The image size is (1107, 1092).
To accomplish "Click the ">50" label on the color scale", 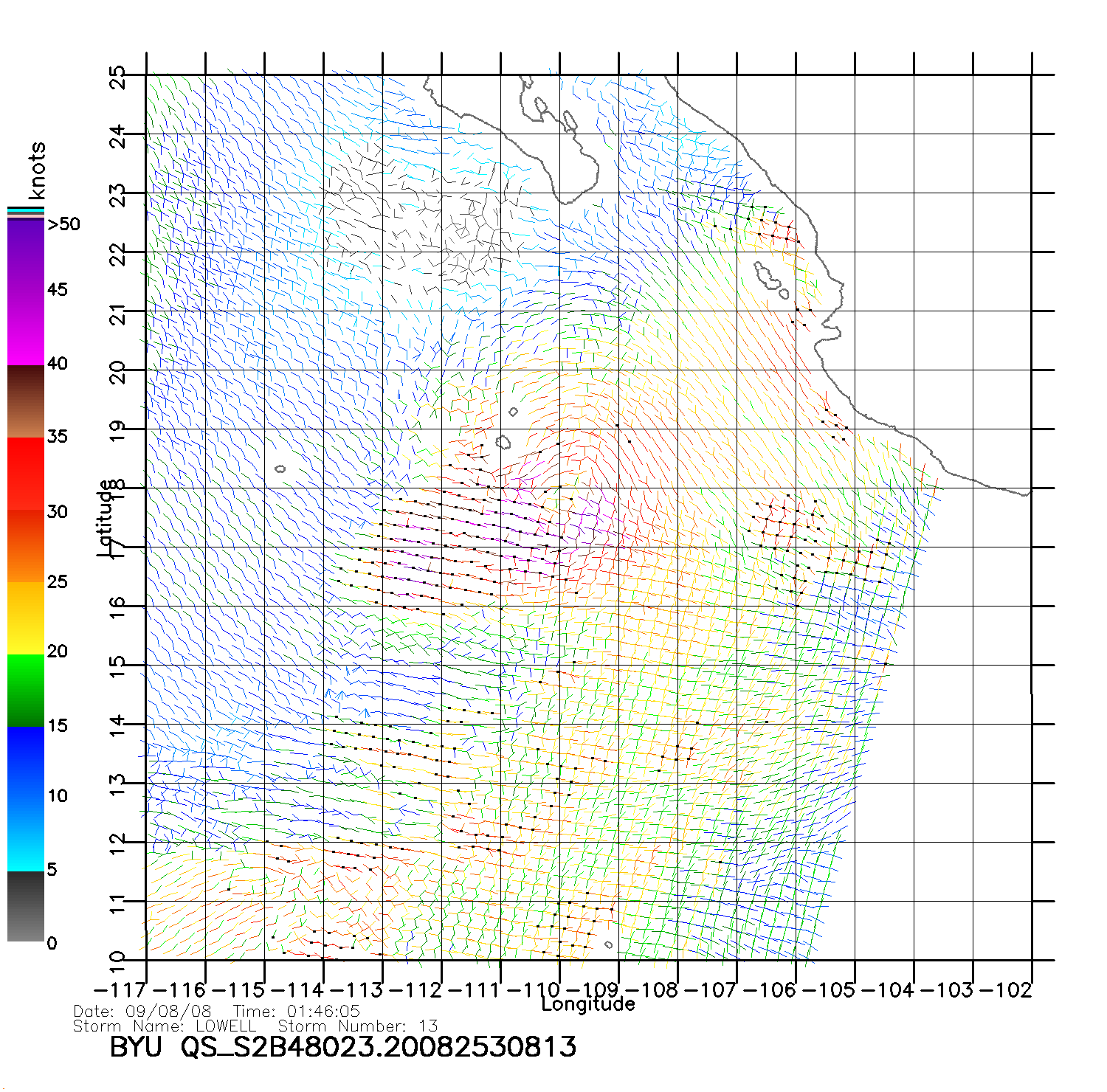I will coord(64,224).
